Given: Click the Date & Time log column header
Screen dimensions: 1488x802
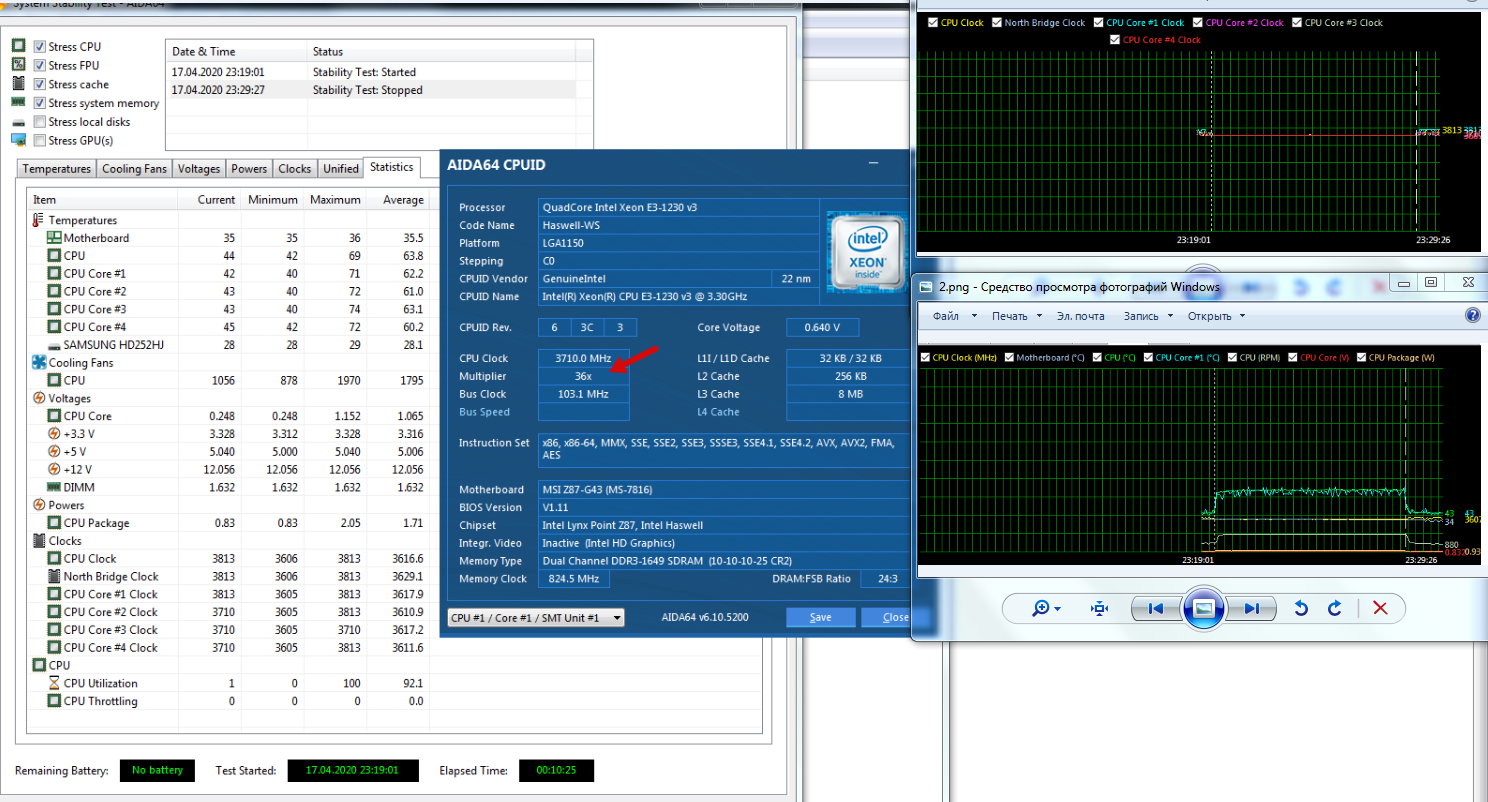Looking at the screenshot, I should pyautogui.click(x=237, y=51).
